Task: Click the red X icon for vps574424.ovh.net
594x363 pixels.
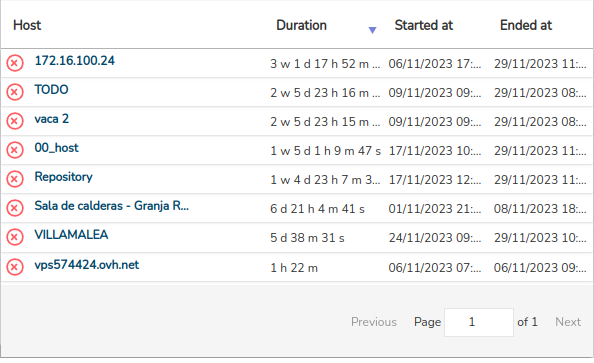Action: [15, 267]
